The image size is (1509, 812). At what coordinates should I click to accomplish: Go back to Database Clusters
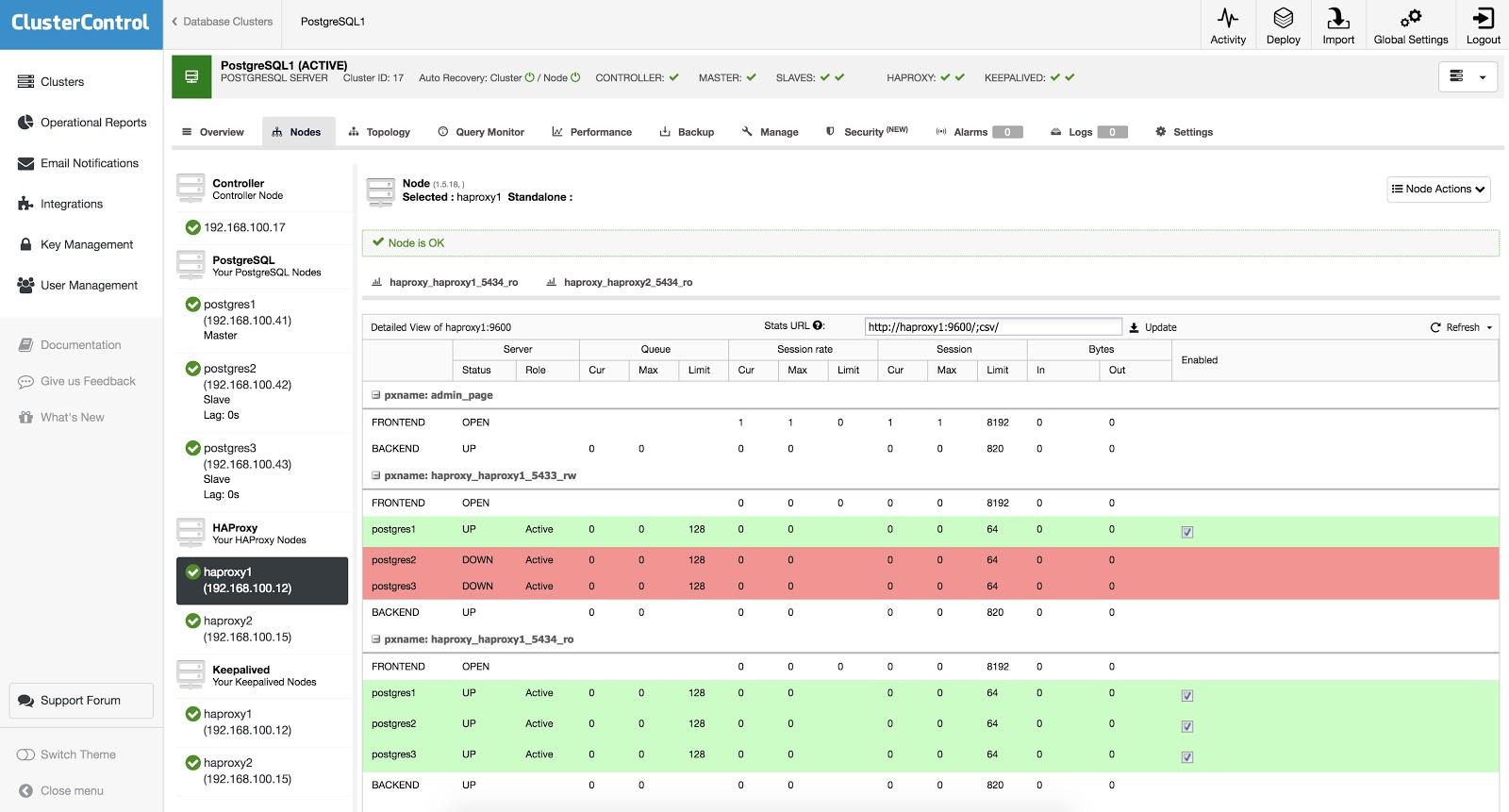[x=222, y=22]
